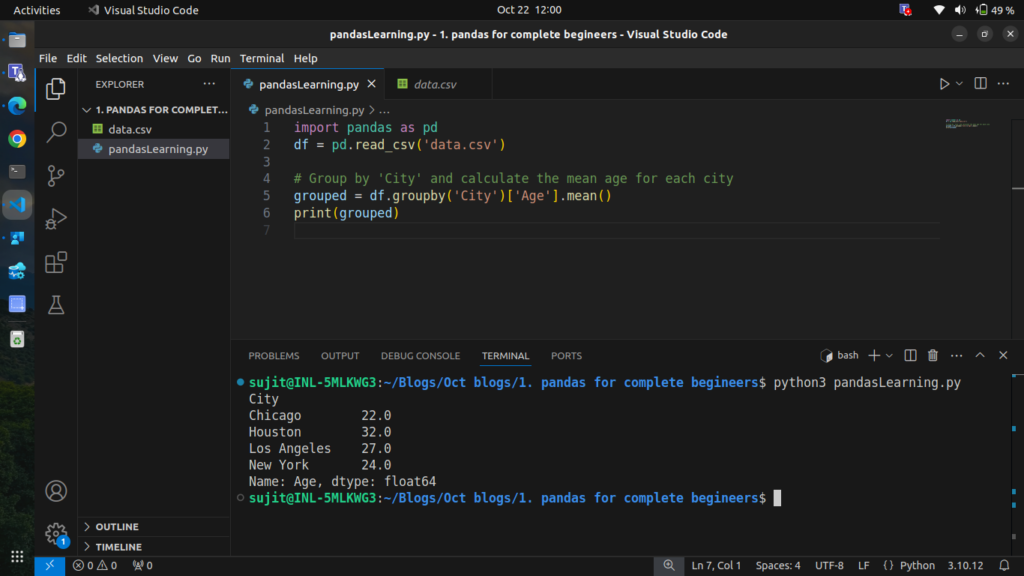Screen dimensions: 1024x576
Task: Open the Manage gear icon
Action: [x=56, y=534]
